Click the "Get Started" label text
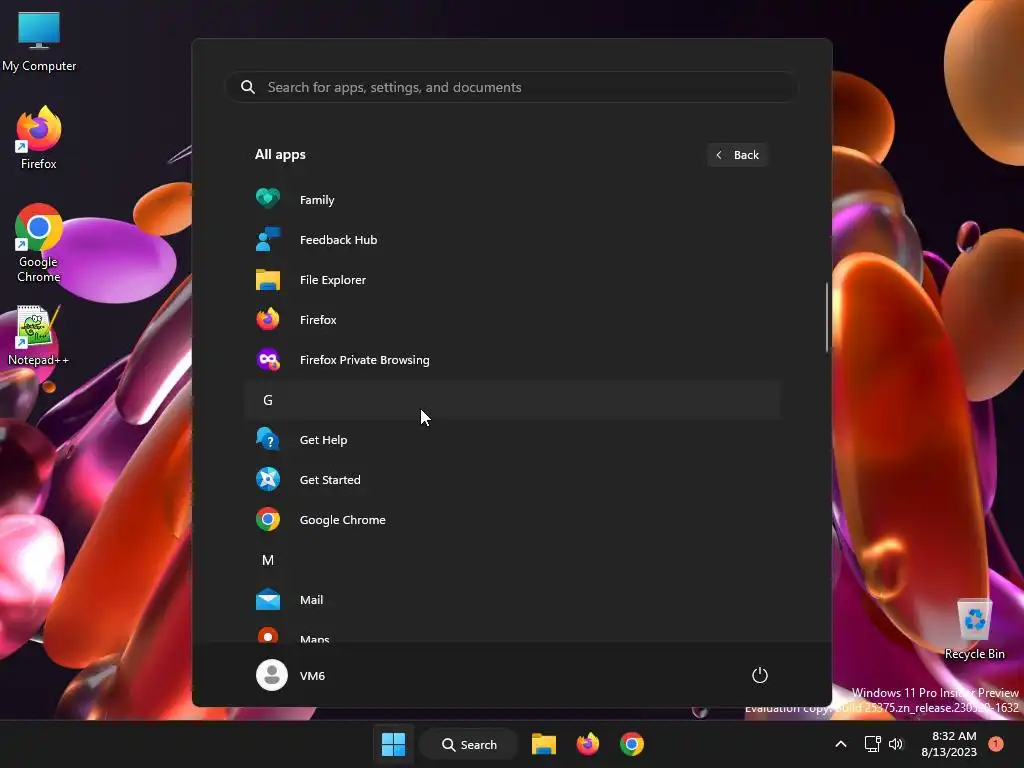1024x768 pixels. pyautogui.click(x=330, y=479)
